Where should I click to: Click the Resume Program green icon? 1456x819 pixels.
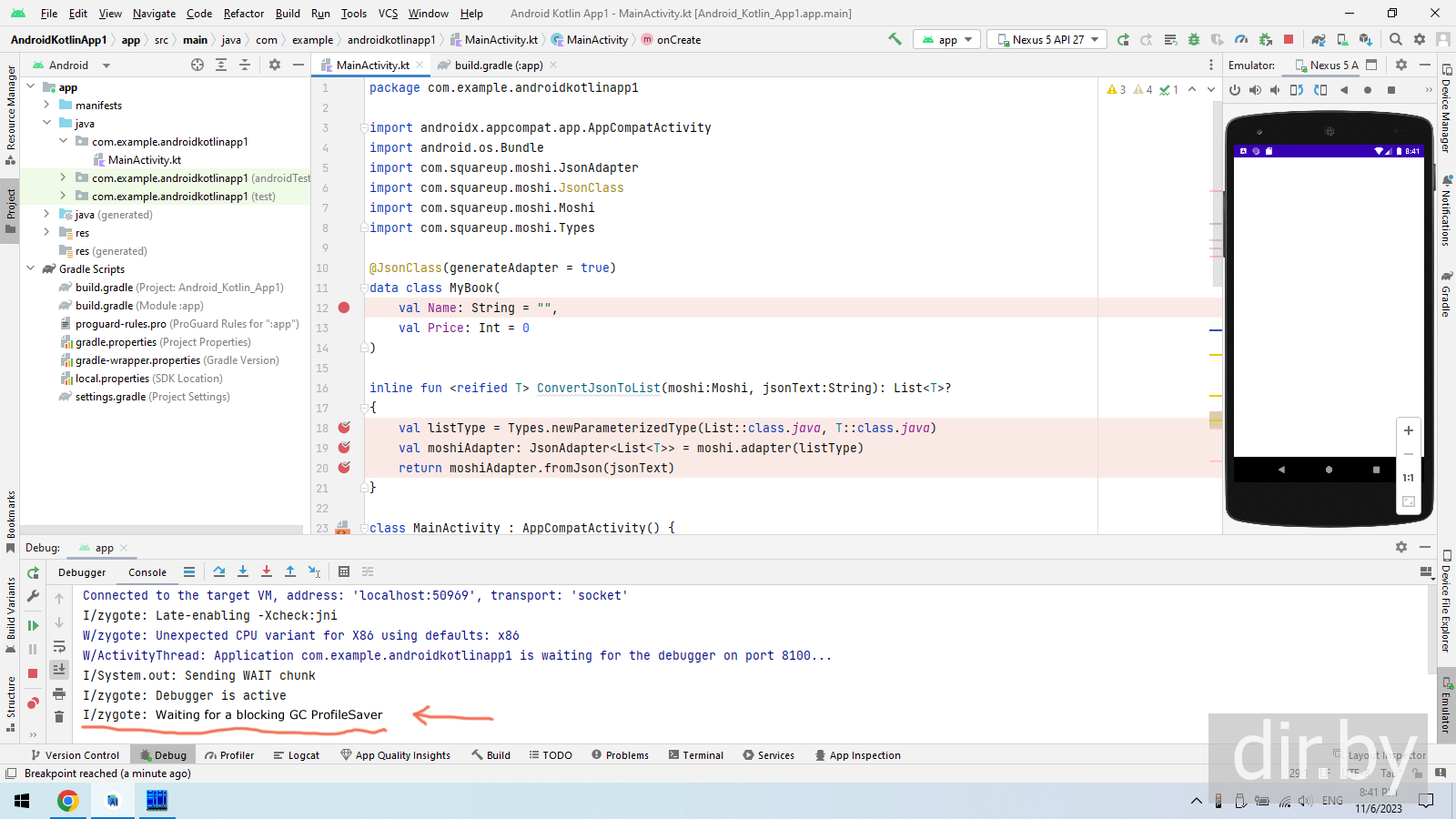[33, 625]
